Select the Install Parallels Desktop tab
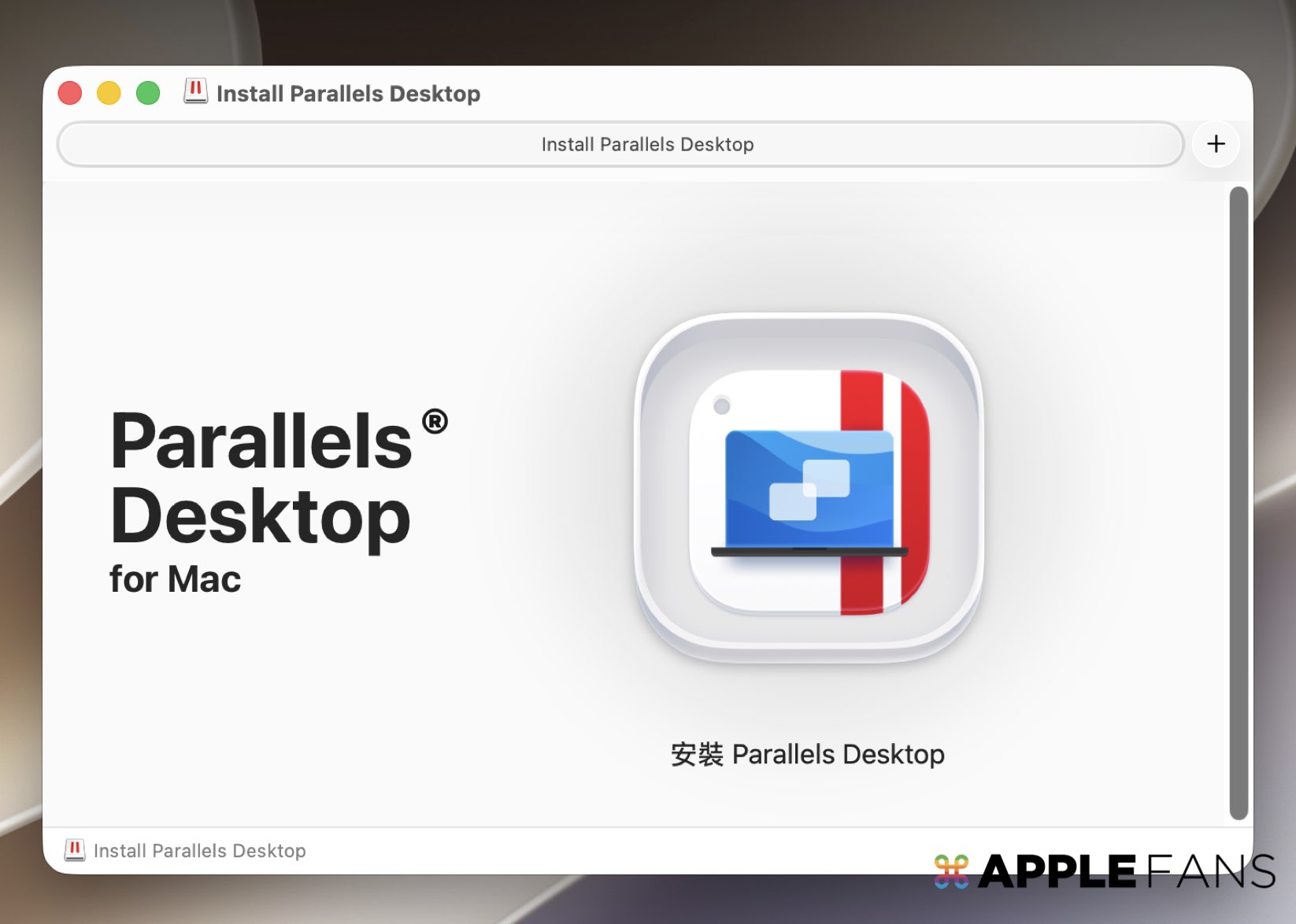 coord(620,144)
